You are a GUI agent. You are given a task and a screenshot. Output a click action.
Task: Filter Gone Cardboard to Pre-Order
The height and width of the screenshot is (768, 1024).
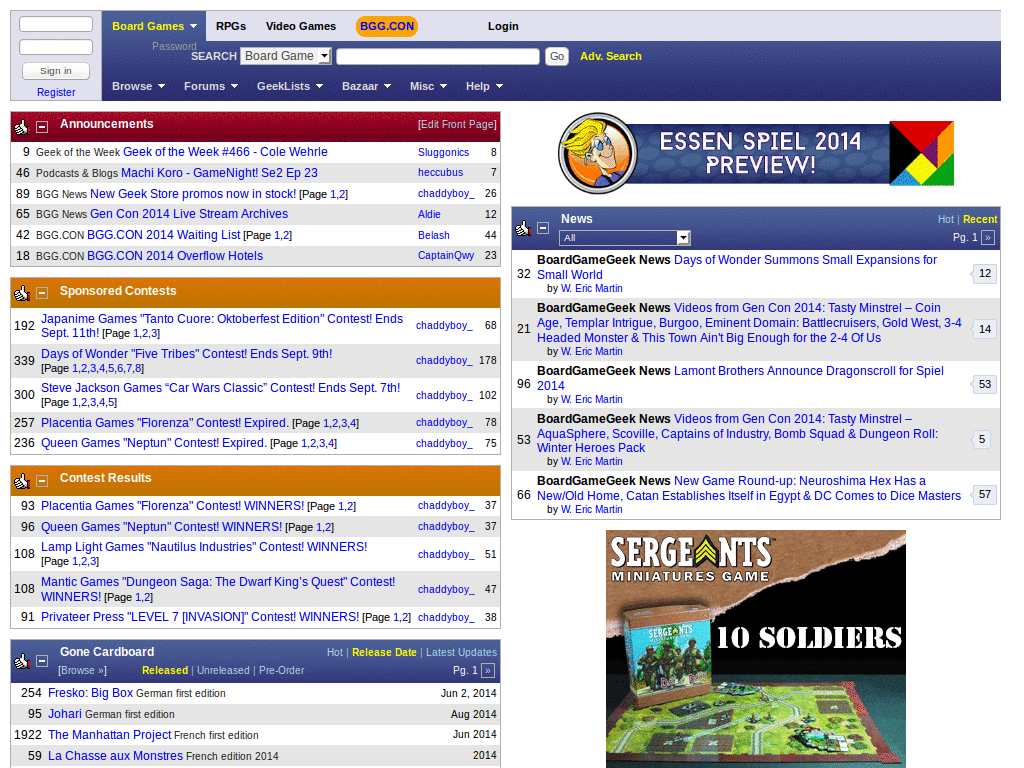[x=281, y=671]
